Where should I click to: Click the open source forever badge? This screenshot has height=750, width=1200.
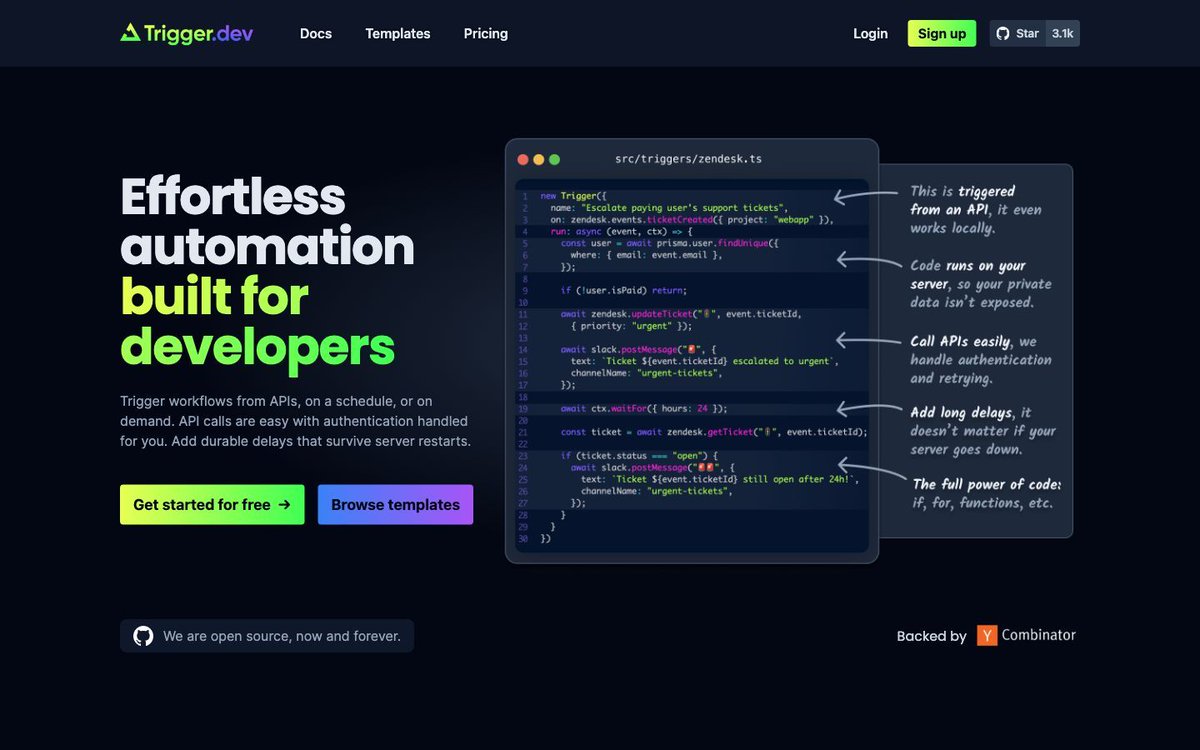pyautogui.click(x=267, y=635)
